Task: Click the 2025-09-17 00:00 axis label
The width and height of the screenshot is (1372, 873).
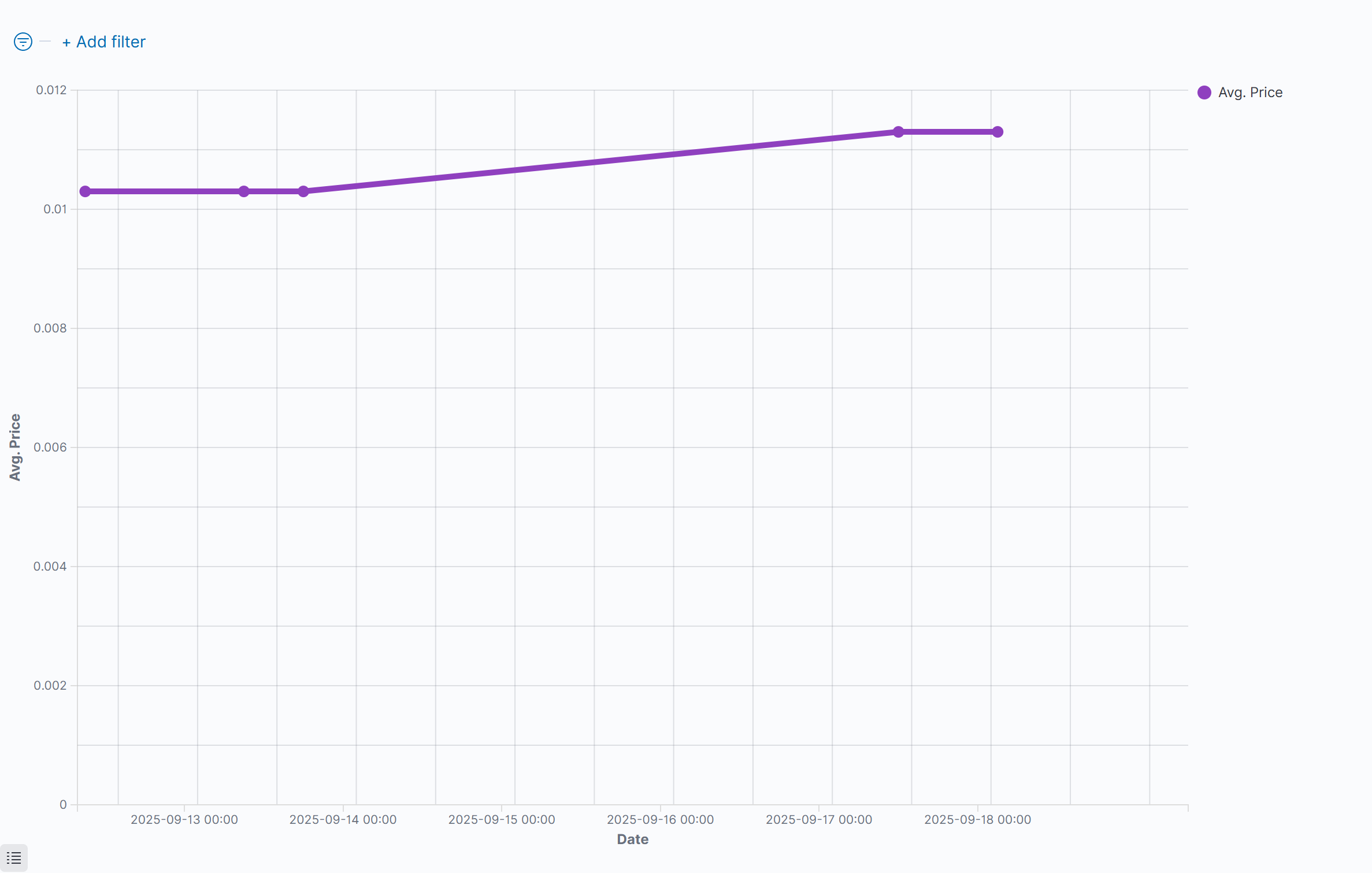Action: (819, 819)
